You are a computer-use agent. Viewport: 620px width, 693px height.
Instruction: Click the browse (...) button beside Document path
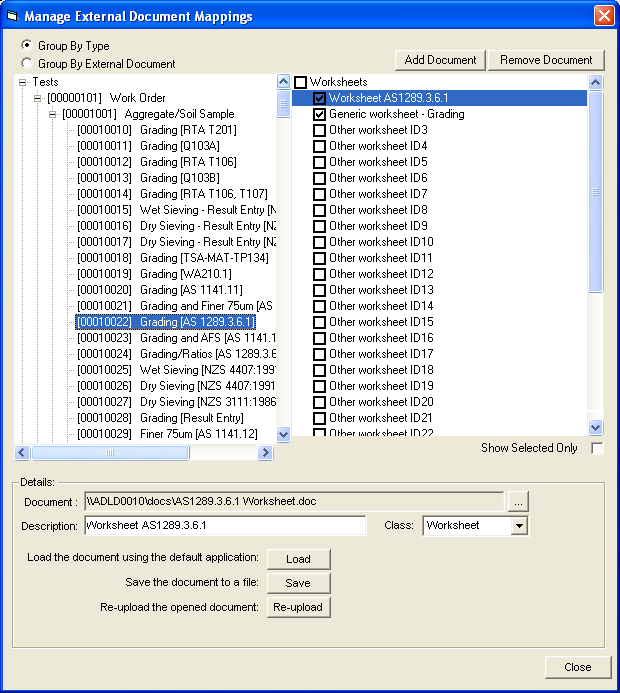517,501
